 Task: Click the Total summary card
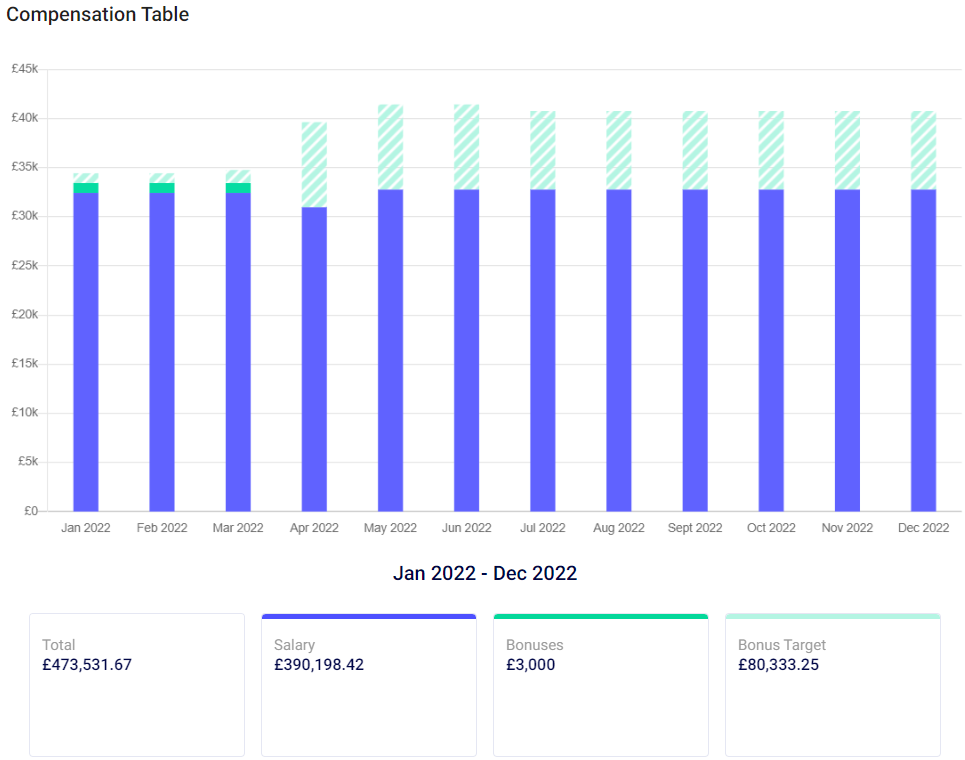click(x=137, y=685)
